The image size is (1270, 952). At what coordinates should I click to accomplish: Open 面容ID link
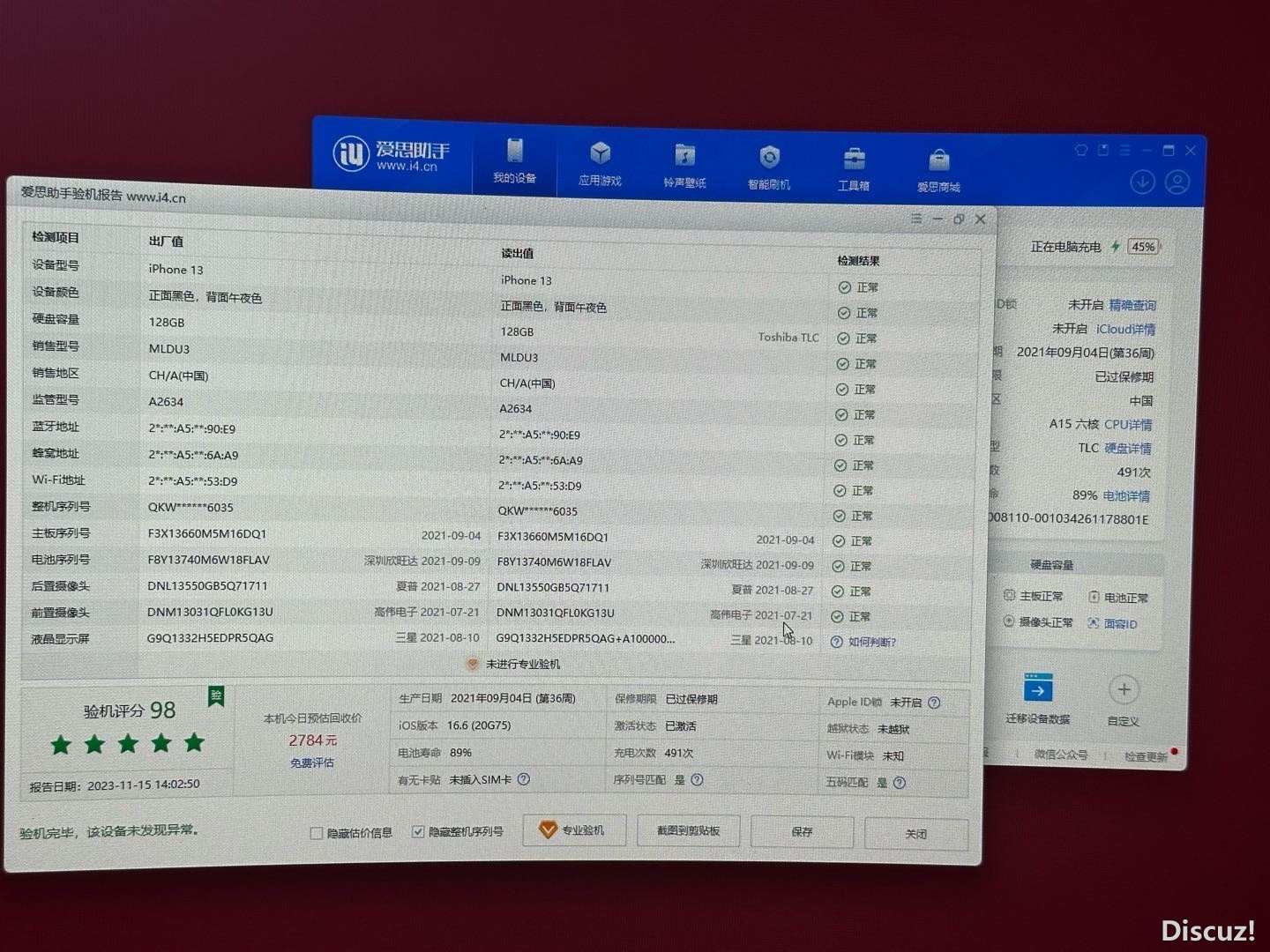(1121, 624)
